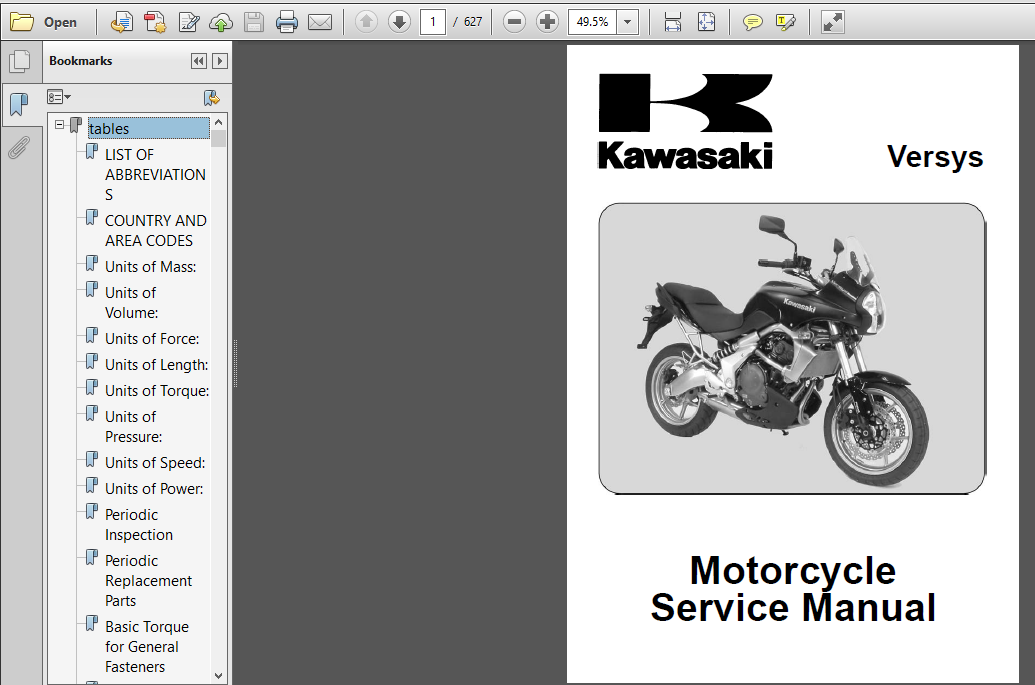The height and width of the screenshot is (685, 1035).
Task: Collapse the tables bookmark tree
Action: click(59, 124)
